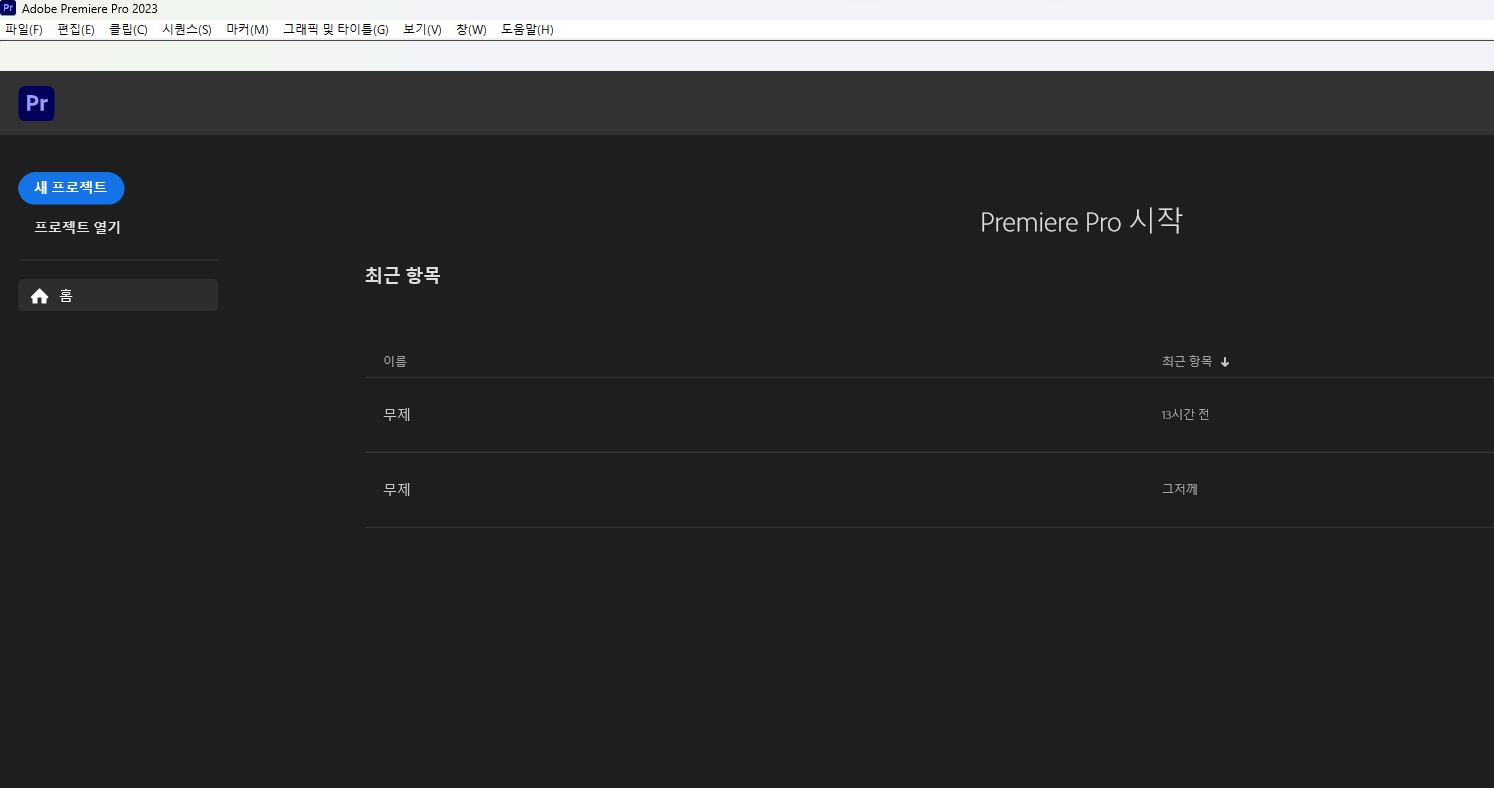Open the 파일(F) menu

point(24,30)
